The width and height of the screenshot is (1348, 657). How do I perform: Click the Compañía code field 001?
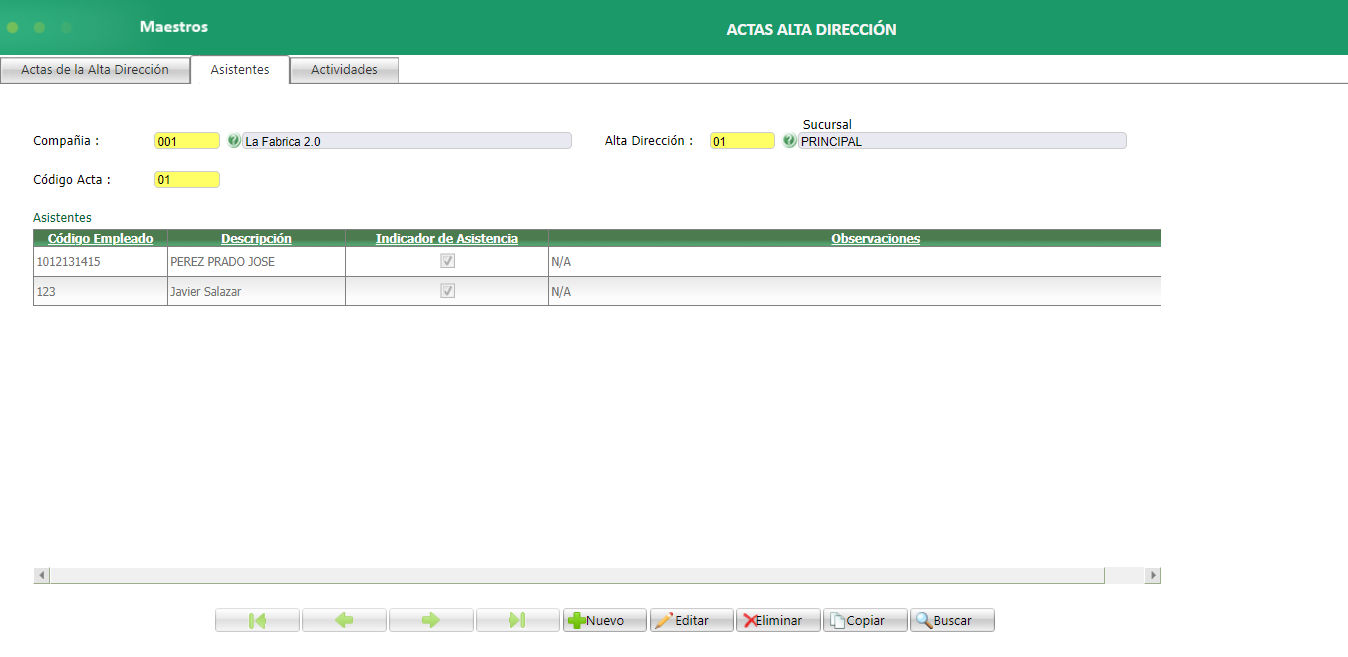point(187,141)
